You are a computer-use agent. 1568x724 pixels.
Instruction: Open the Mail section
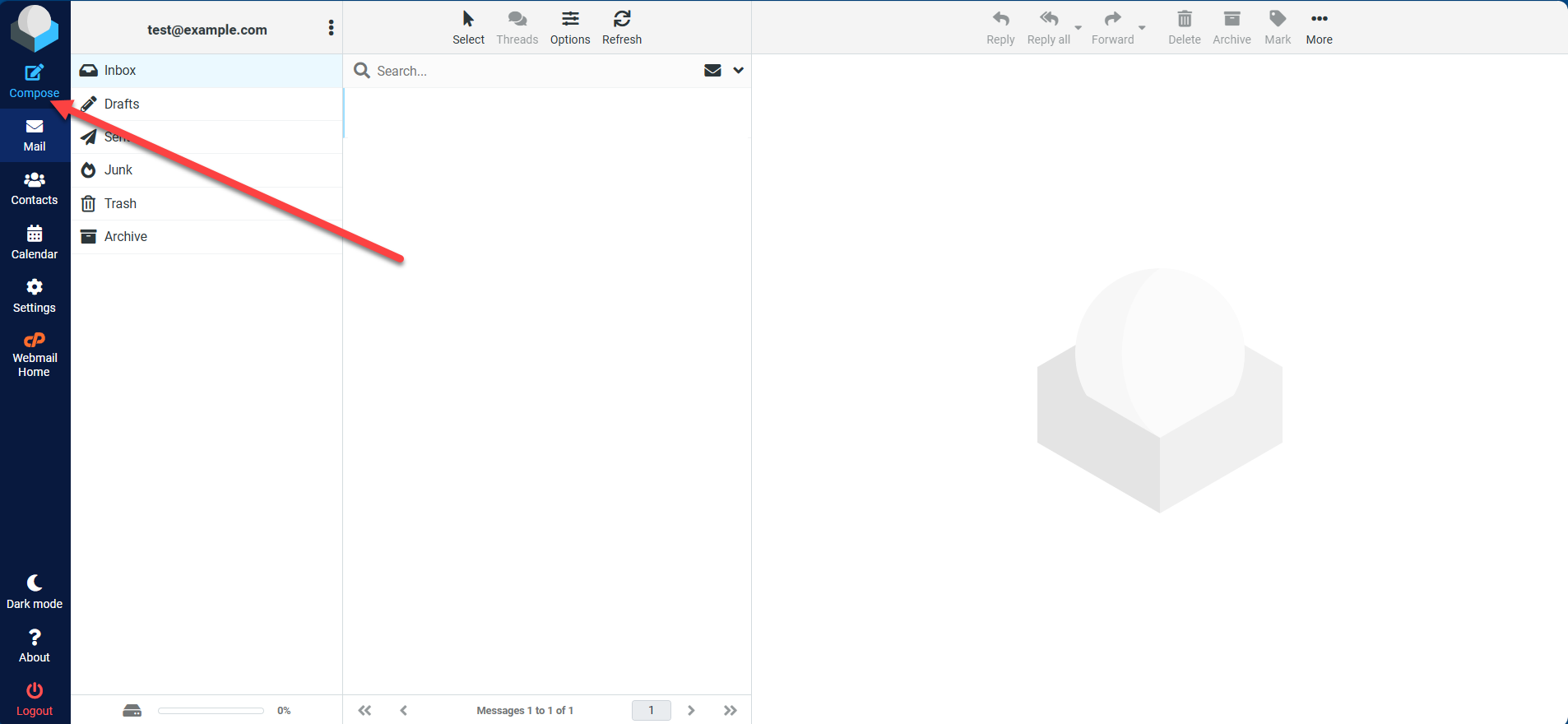pos(35,135)
